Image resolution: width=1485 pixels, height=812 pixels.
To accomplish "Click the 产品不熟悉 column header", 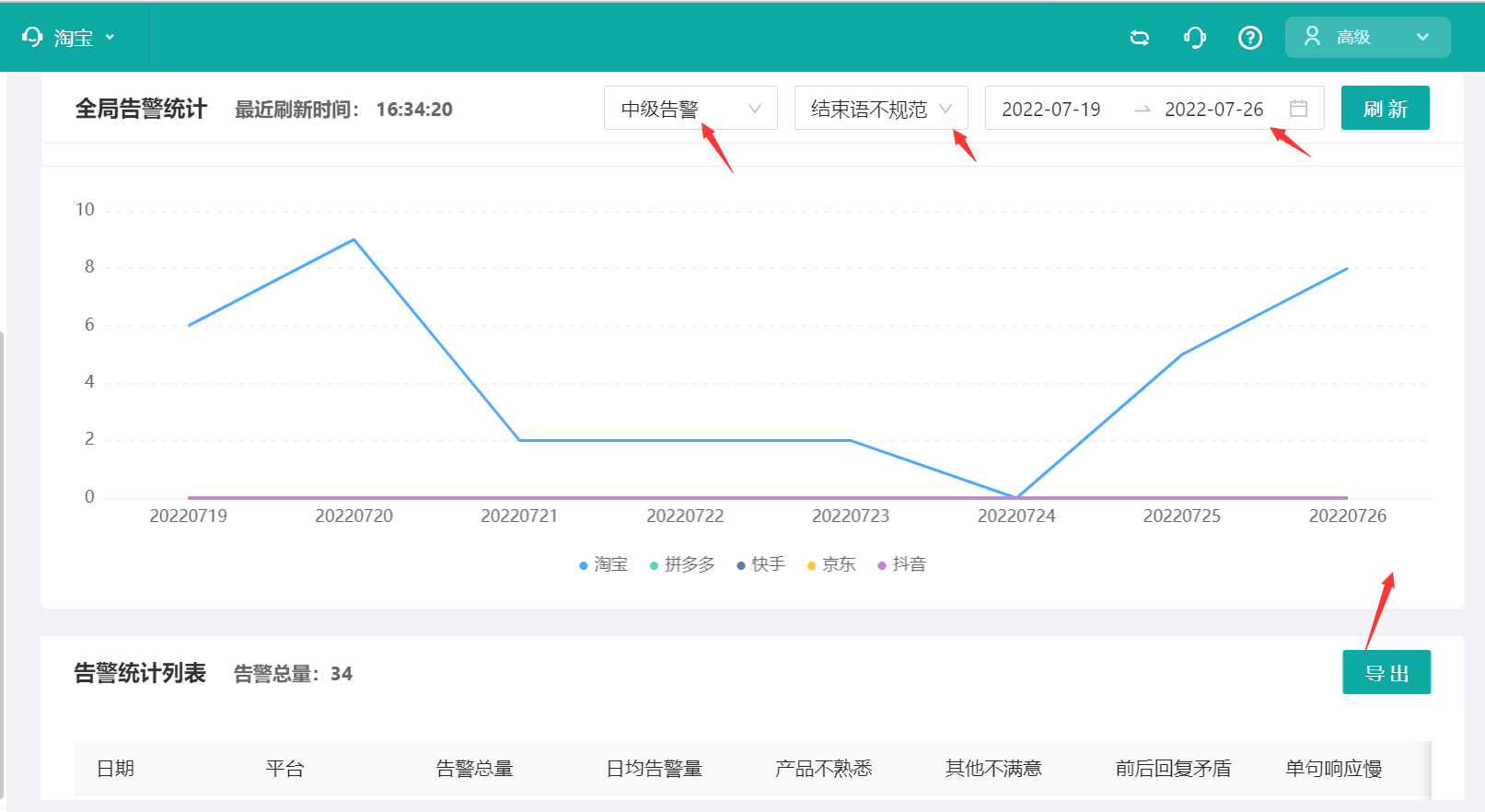I will pyautogui.click(x=823, y=768).
